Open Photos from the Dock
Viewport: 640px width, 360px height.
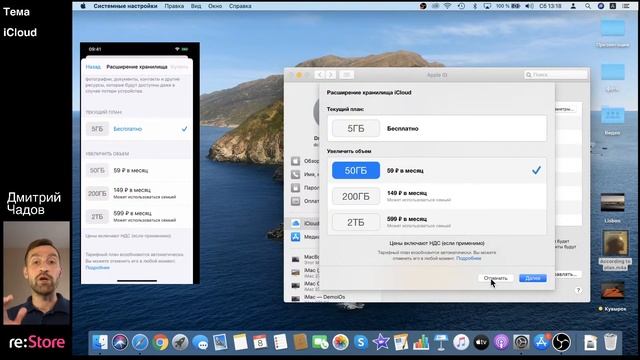point(340,342)
